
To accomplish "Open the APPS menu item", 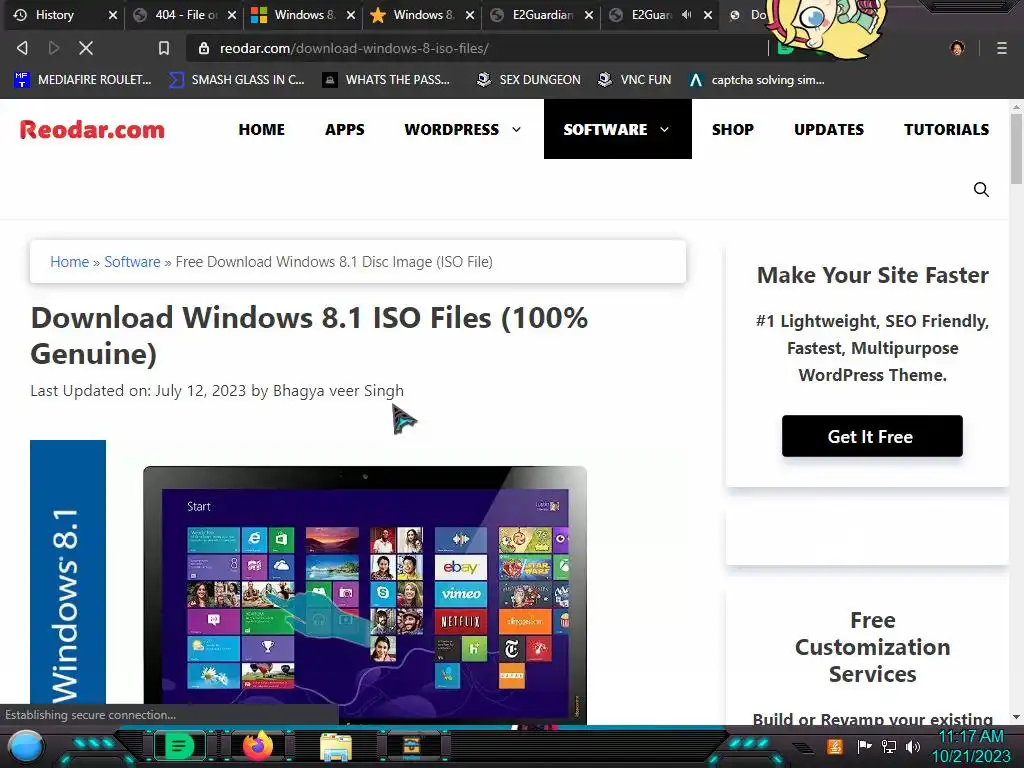I will pos(345,129).
